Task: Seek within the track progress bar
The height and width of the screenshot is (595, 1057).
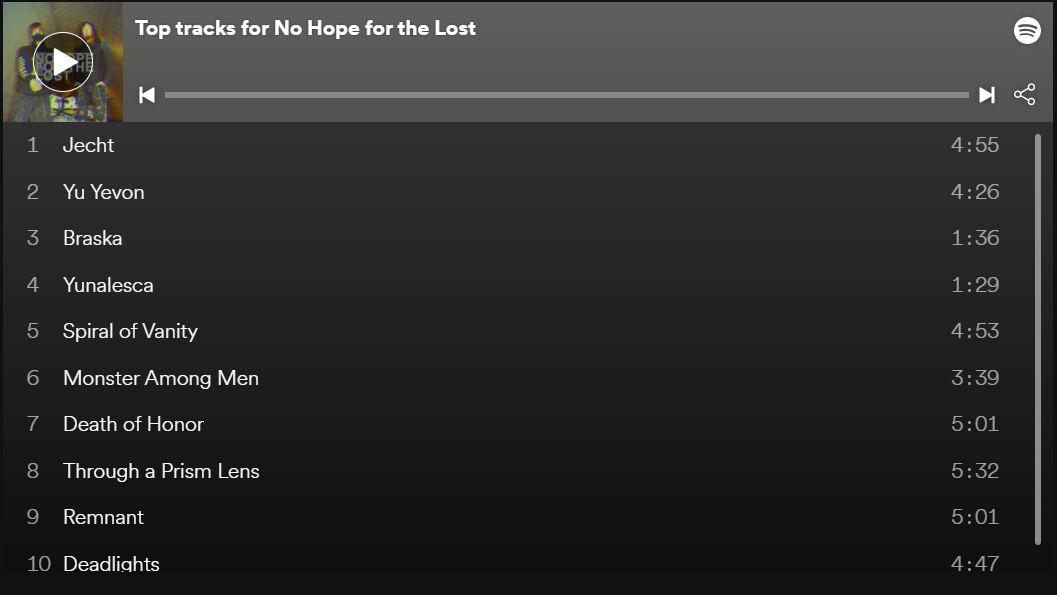Action: [x=566, y=95]
